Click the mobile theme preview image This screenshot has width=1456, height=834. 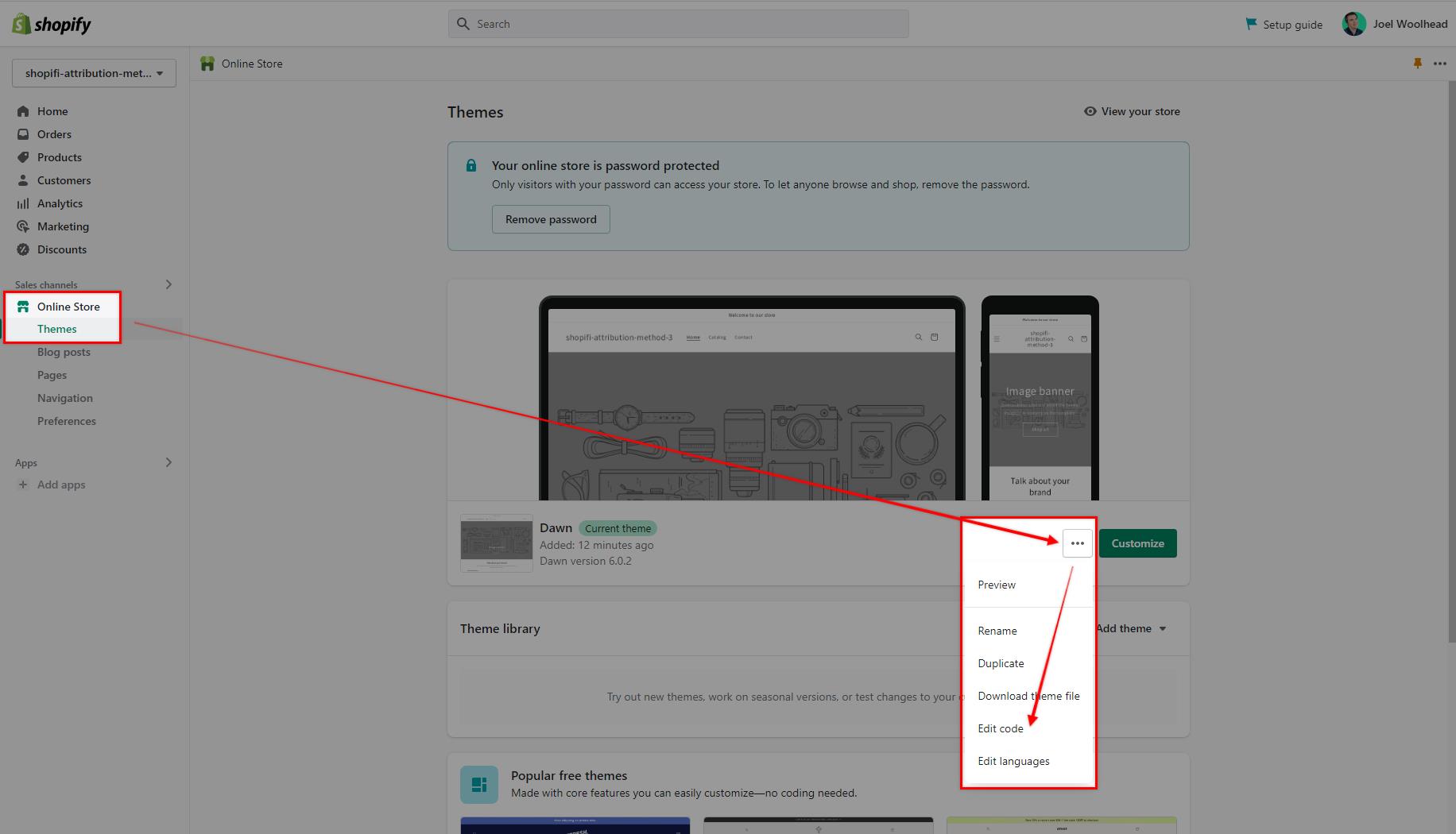pos(1040,399)
